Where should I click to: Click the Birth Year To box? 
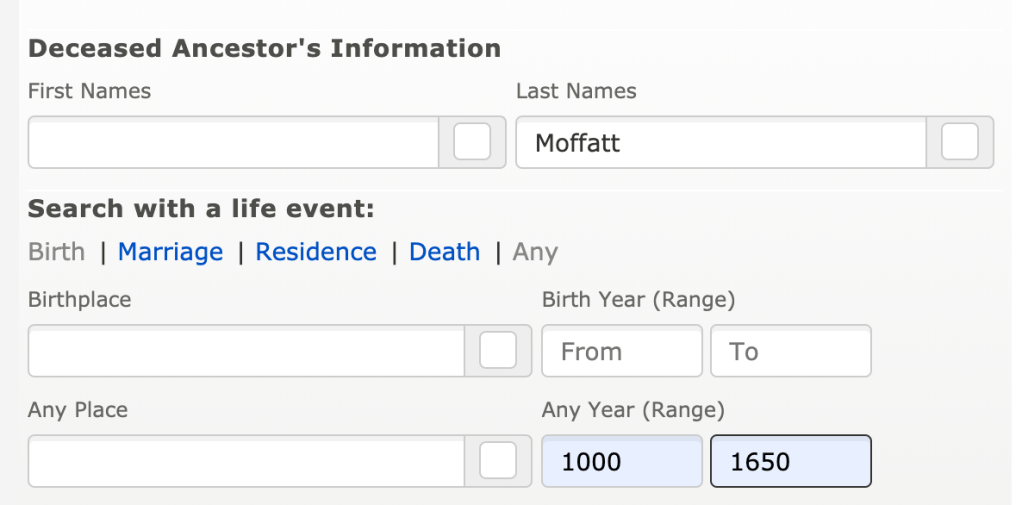pyautogui.click(x=790, y=351)
